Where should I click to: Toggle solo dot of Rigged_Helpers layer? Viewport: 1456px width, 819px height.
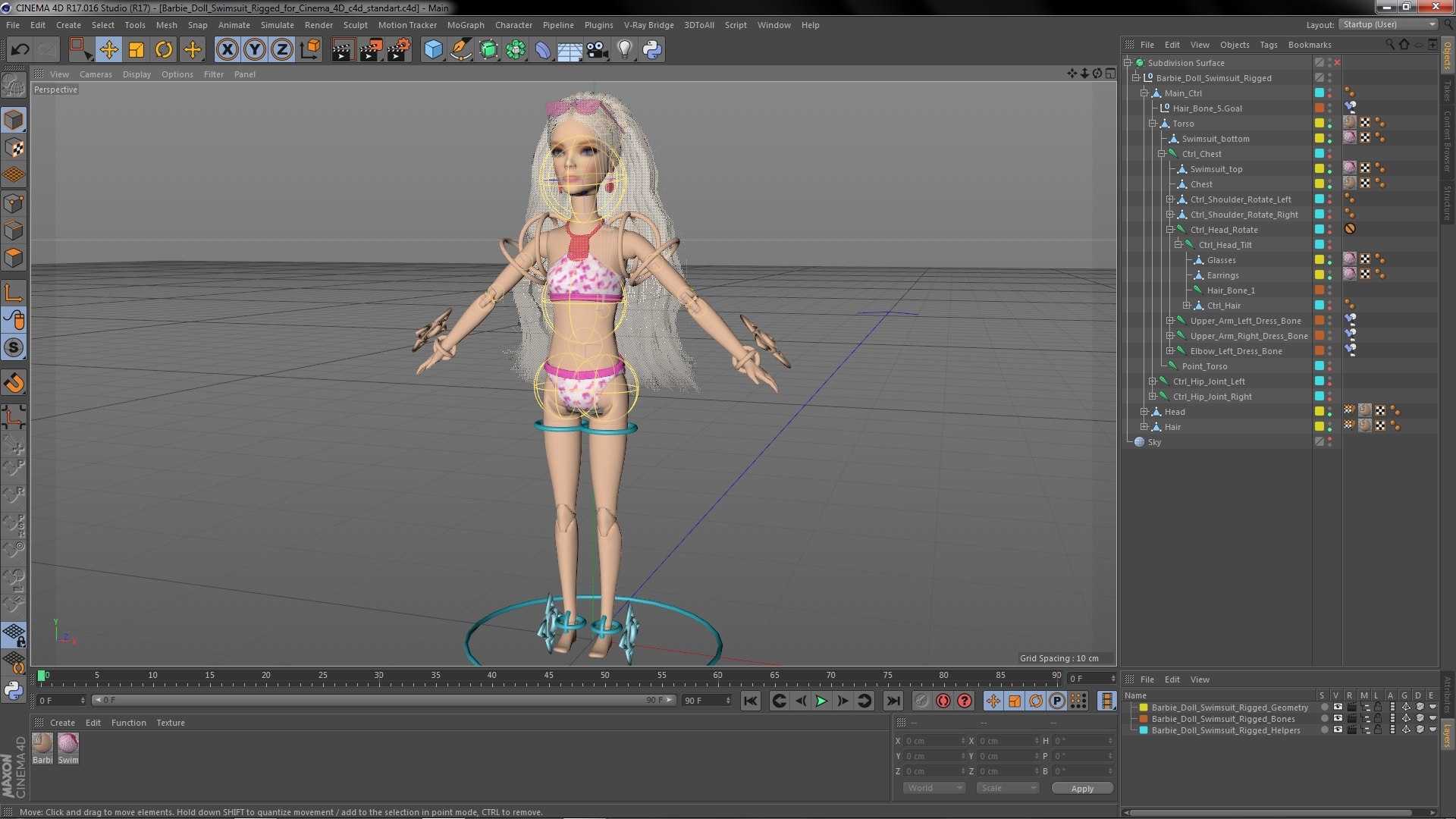pyautogui.click(x=1324, y=730)
